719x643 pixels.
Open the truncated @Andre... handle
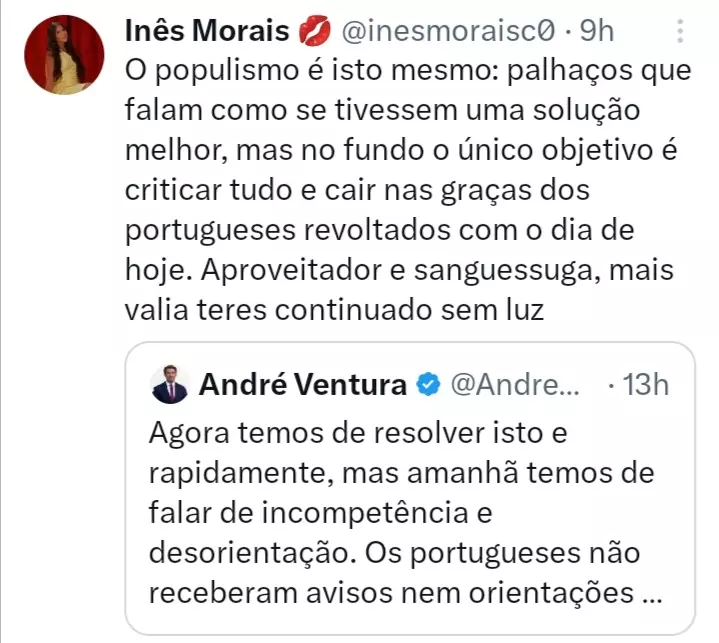[x=515, y=384]
